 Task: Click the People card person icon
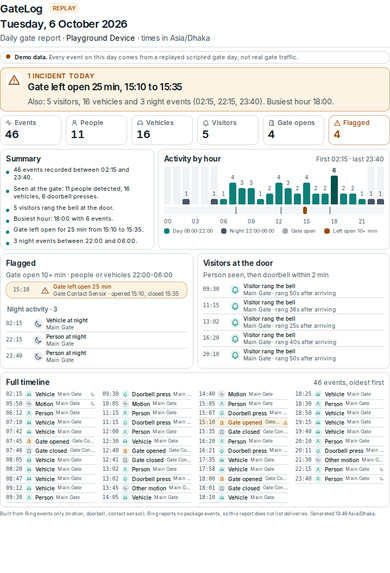click(x=74, y=123)
